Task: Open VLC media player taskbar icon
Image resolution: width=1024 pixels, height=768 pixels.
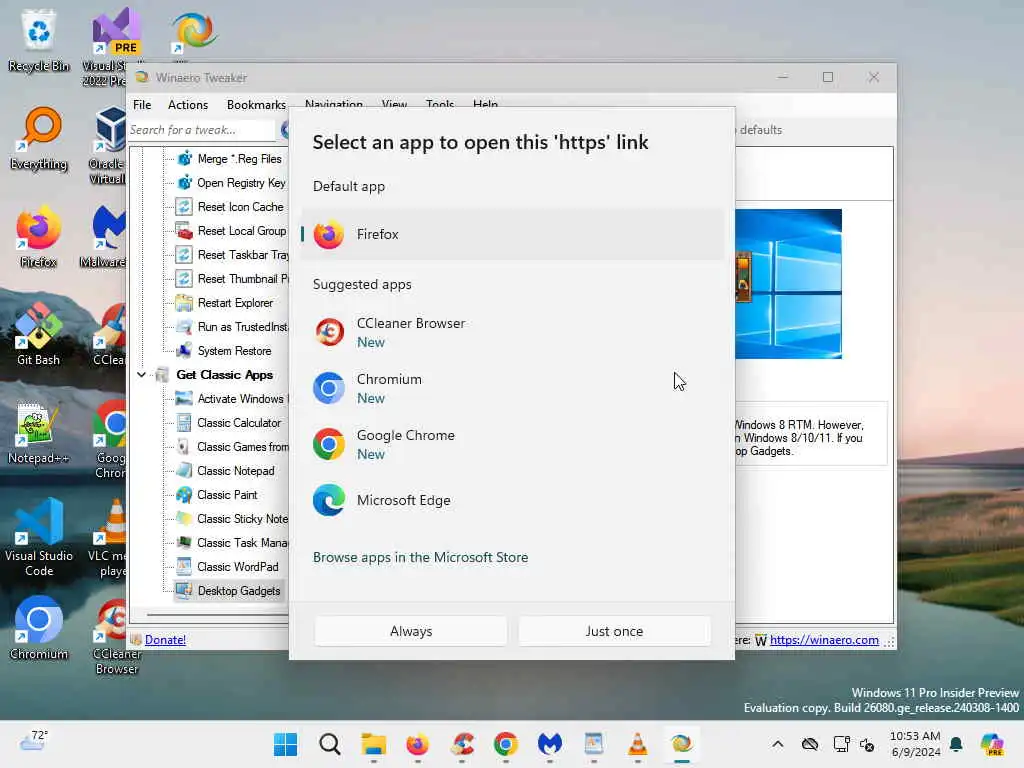Action: click(637, 744)
